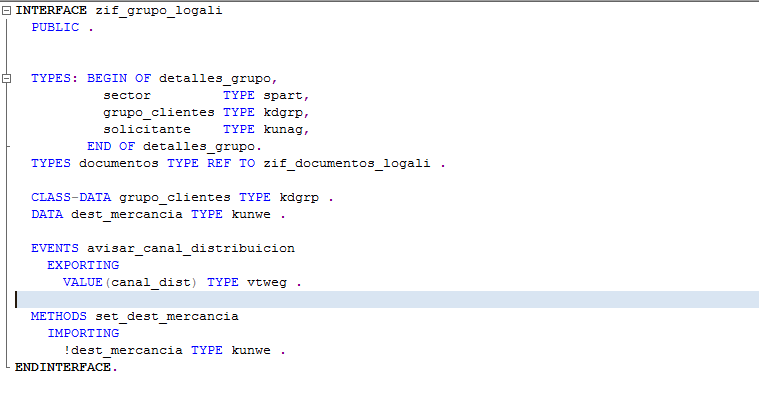759x397 pixels.
Task: Click the interface name zif_grupo_logali
Action: click(159, 11)
